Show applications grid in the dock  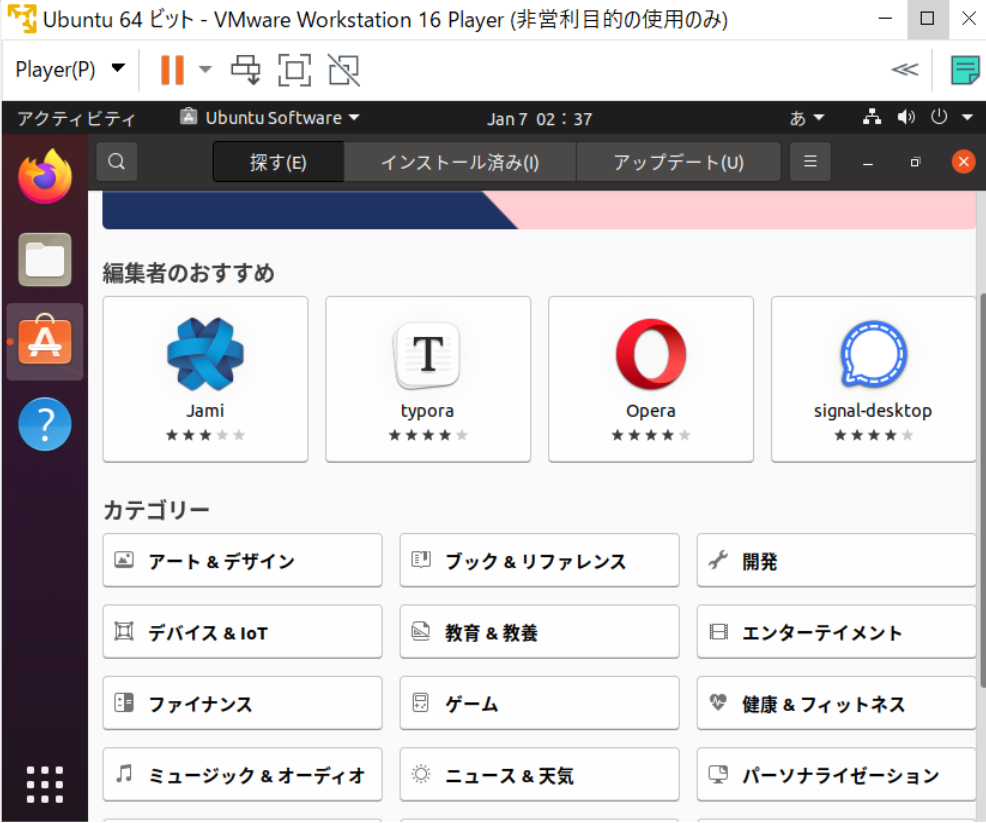coord(45,784)
